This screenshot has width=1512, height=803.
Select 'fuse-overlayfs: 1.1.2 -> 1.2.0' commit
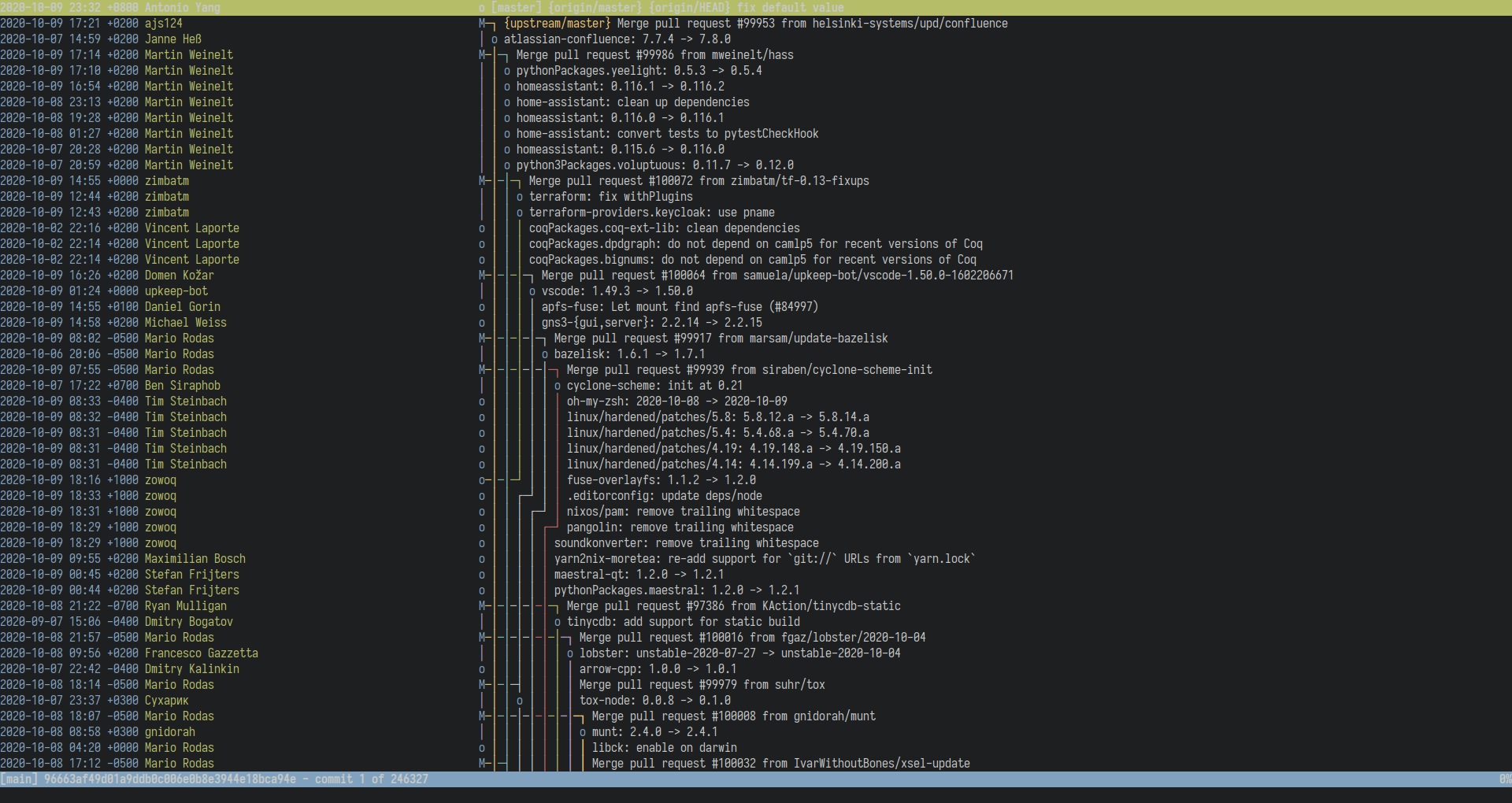(756, 480)
